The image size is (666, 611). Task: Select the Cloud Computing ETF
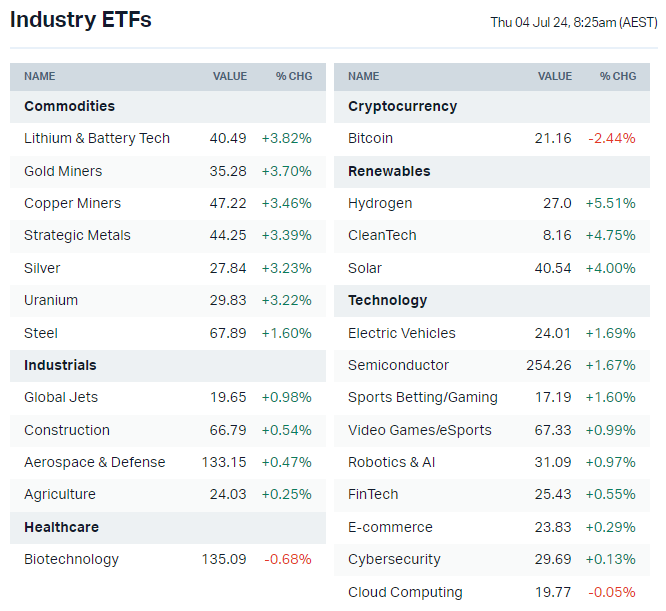pyautogui.click(x=405, y=592)
